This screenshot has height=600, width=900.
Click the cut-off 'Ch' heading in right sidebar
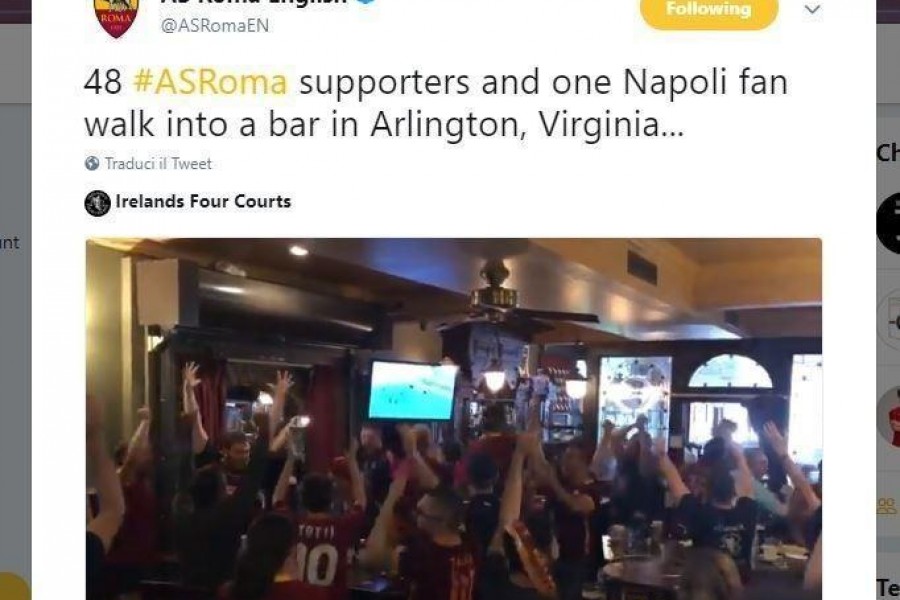888,153
